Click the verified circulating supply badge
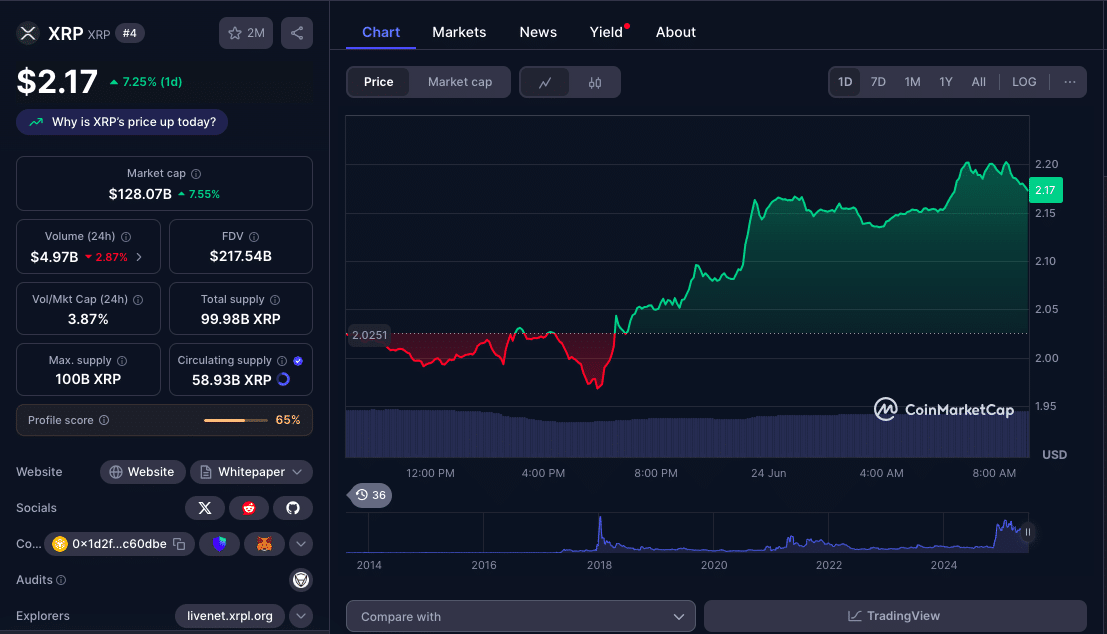The image size is (1107, 634). click(298, 361)
